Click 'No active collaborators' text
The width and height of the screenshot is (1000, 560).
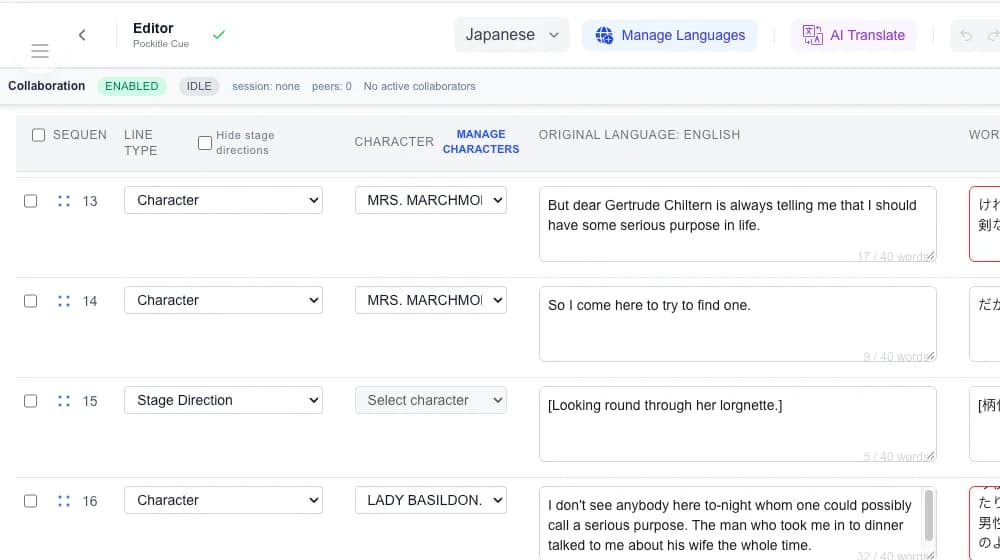point(420,86)
